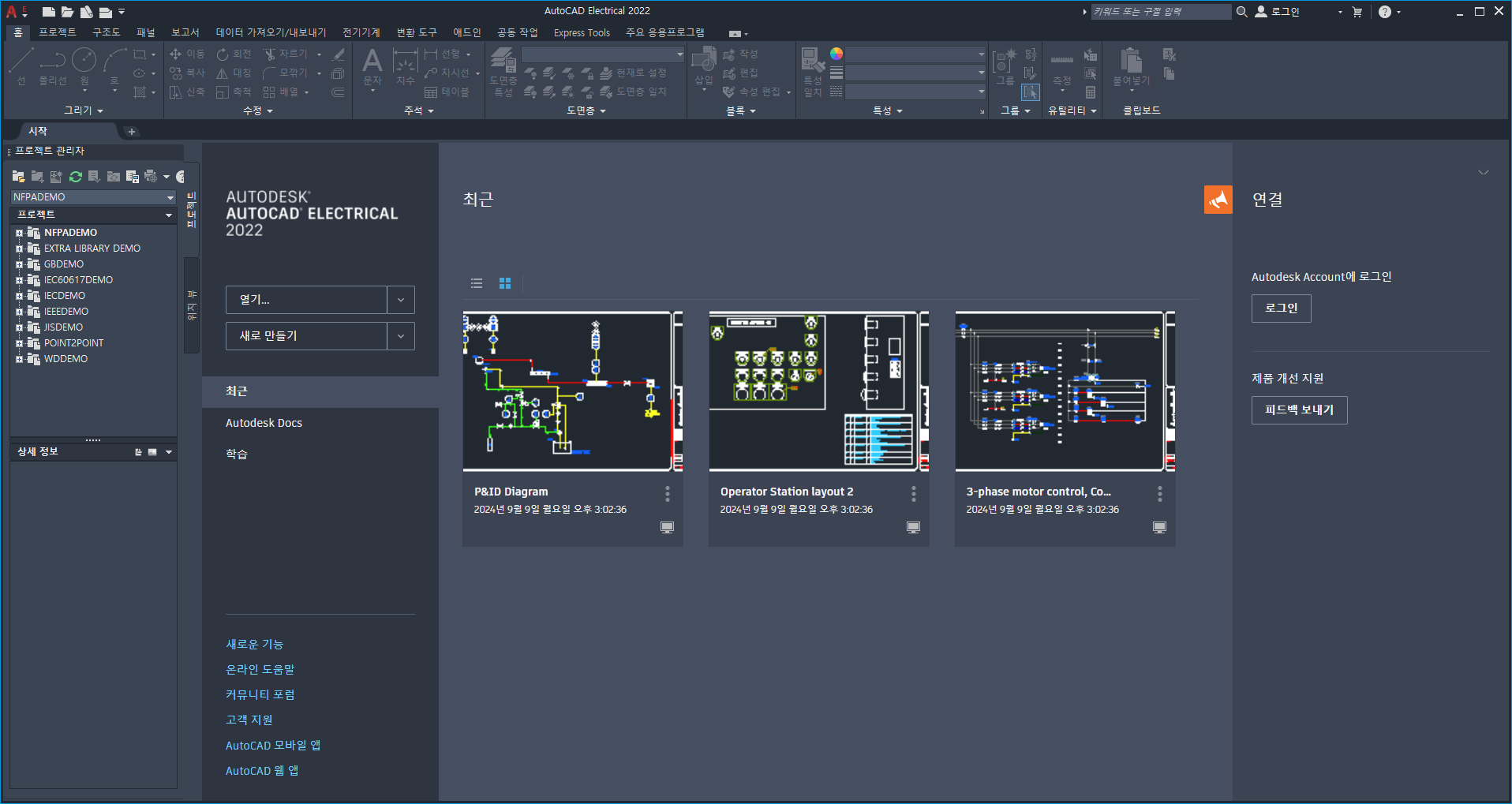Click the orange announcements megaphone icon
The image size is (1512, 804).
click(1218, 200)
